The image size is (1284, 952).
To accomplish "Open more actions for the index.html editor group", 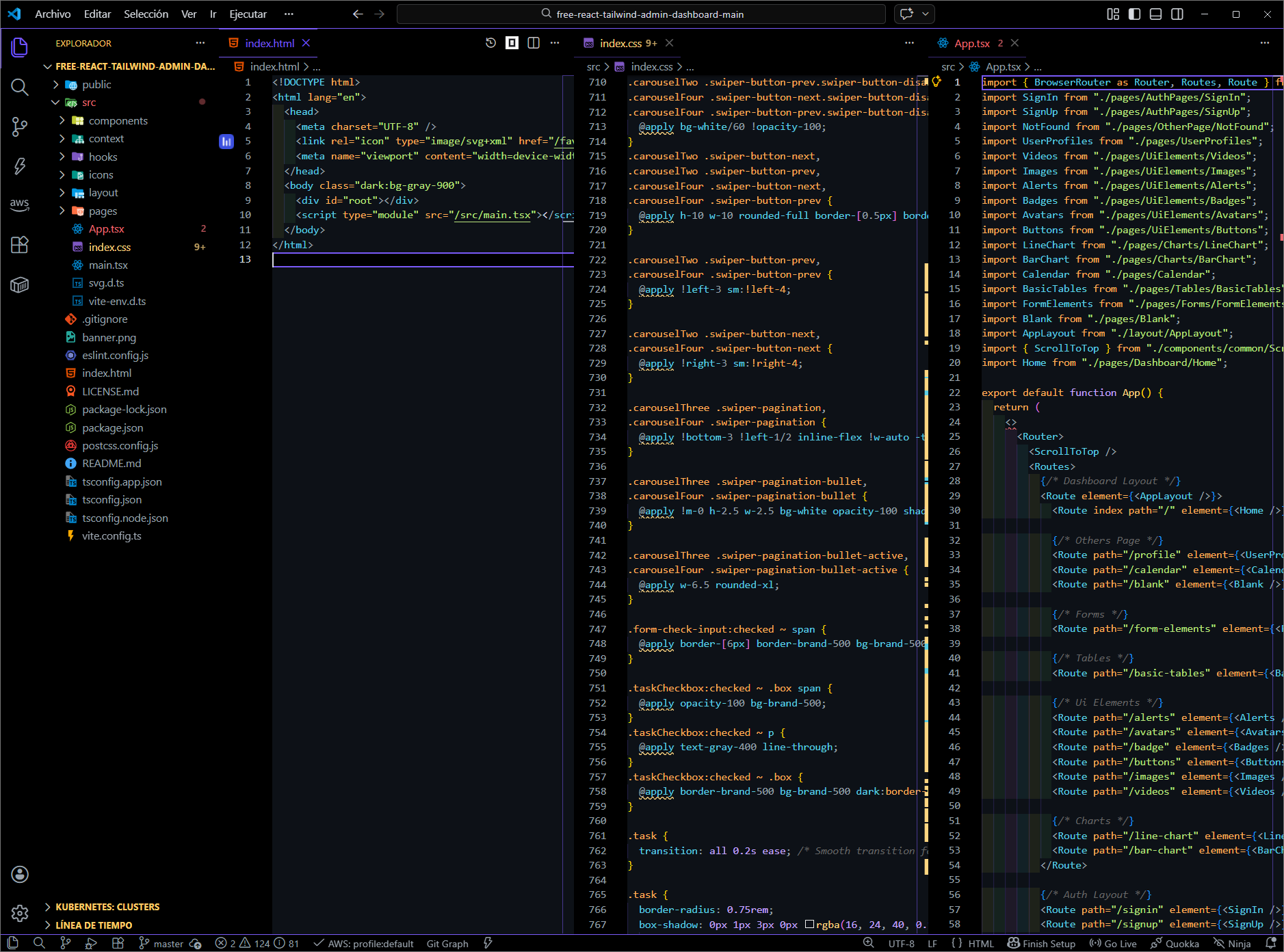I will pyautogui.click(x=555, y=43).
